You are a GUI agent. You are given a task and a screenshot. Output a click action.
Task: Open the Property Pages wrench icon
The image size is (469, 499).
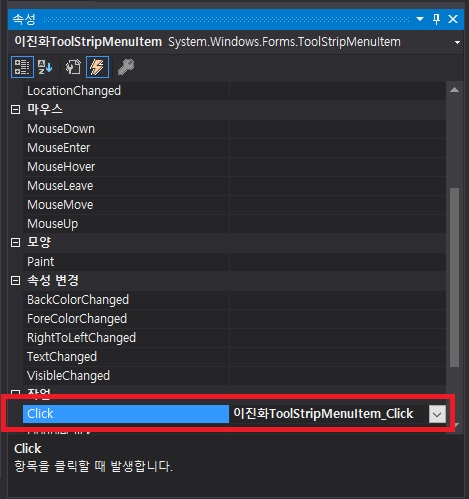pos(126,67)
